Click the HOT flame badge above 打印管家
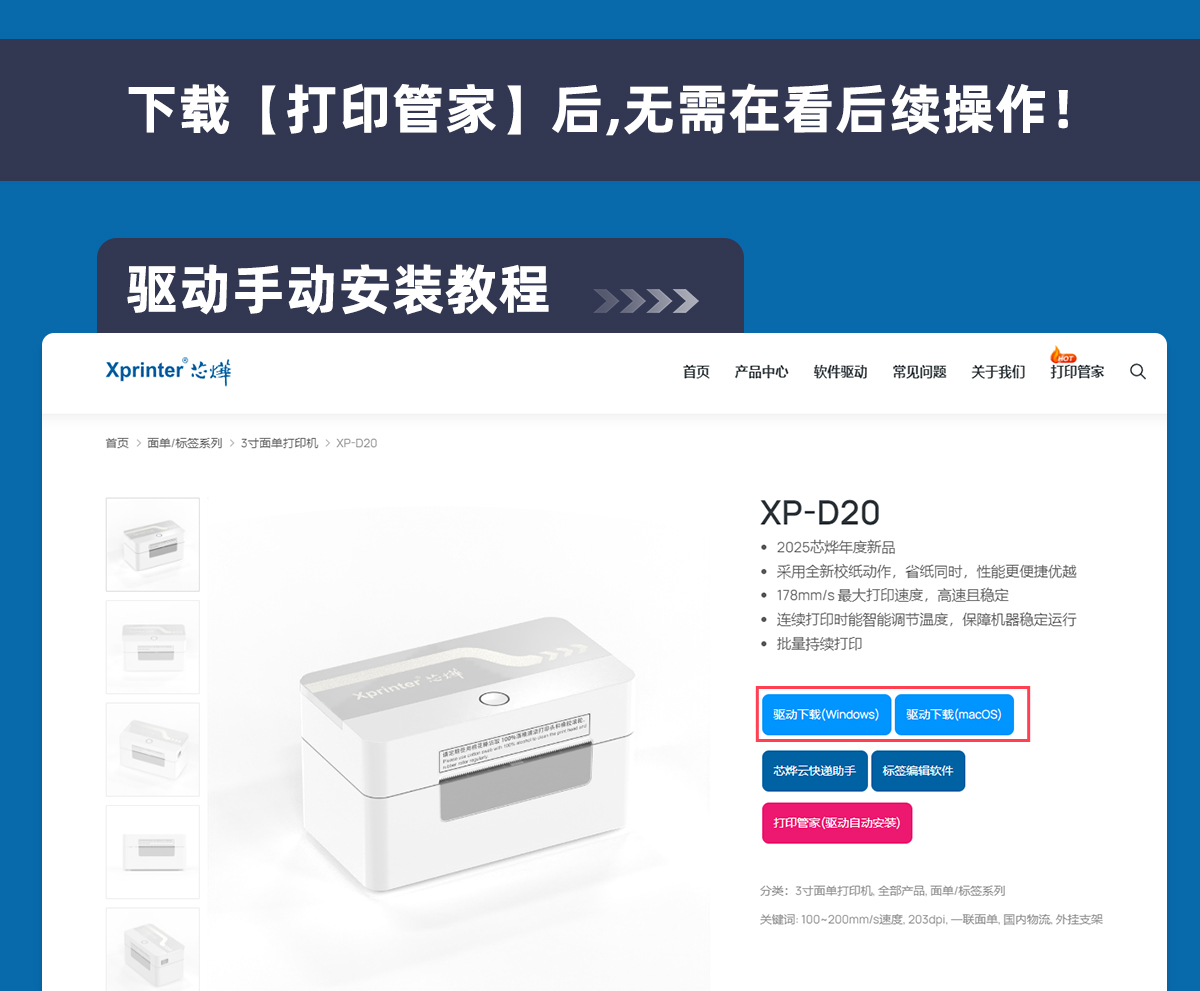Screen dimensions: 1200x991 (1063, 355)
